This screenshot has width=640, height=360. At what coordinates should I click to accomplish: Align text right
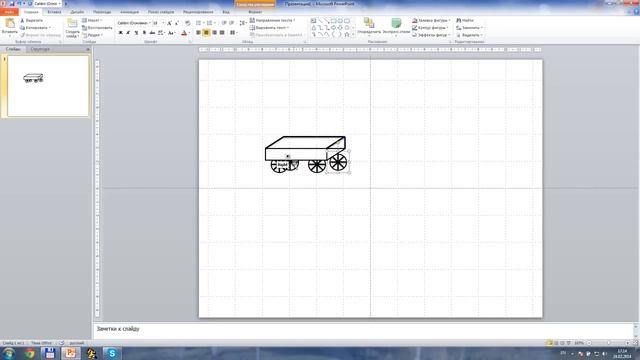214,33
